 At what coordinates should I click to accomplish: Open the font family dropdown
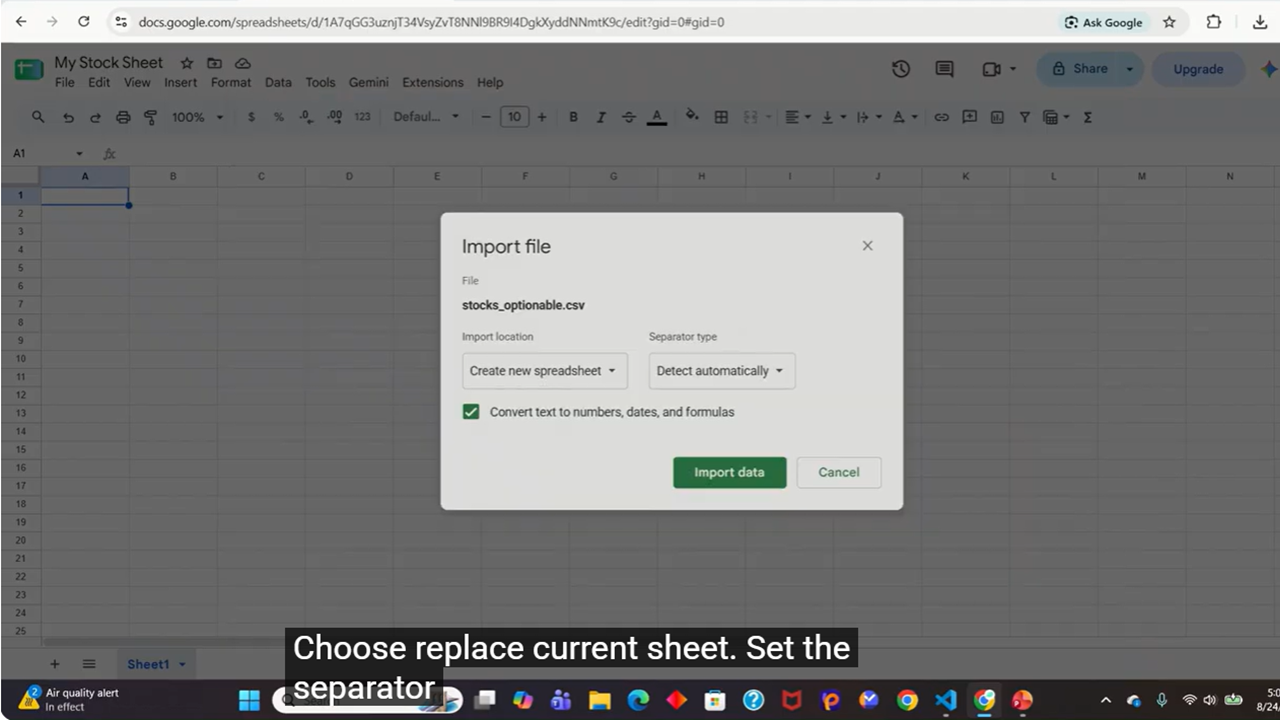click(x=426, y=117)
